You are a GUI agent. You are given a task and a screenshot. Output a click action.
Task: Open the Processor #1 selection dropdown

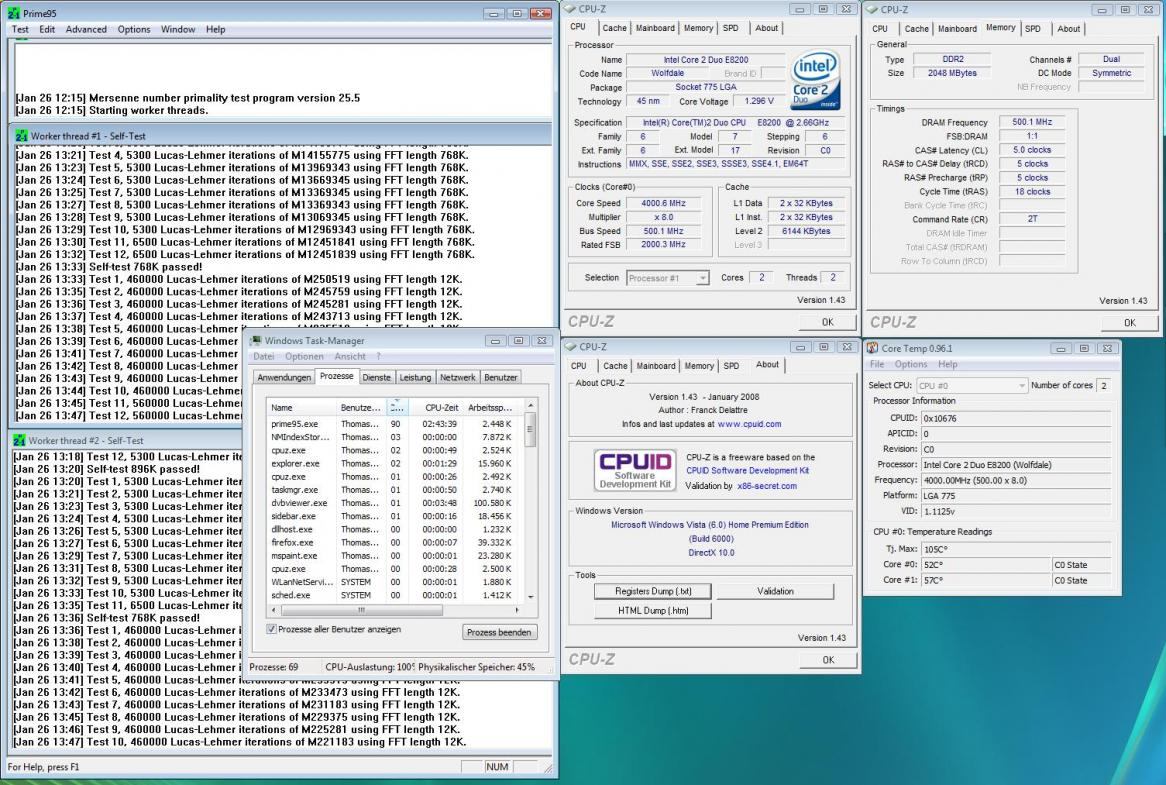[667, 278]
